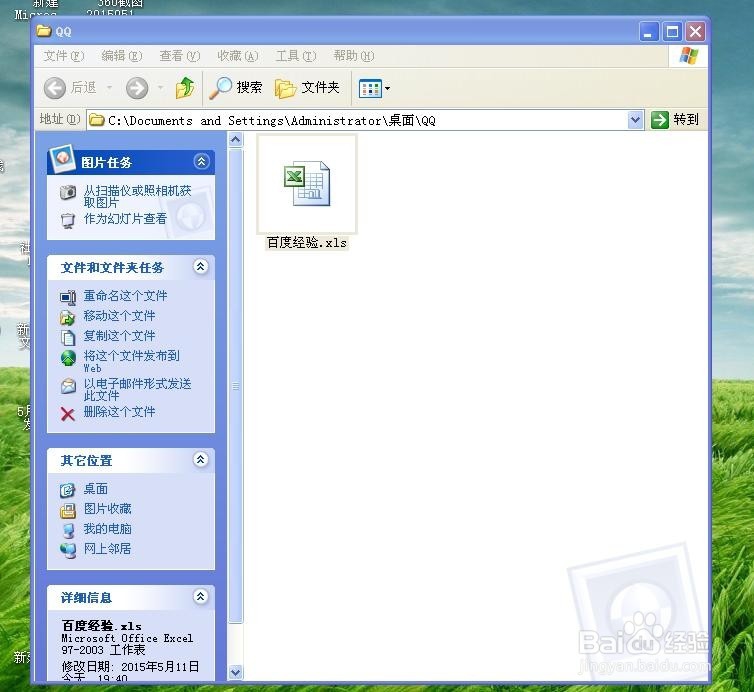Open the Back button history dropdown arrow

110,88
